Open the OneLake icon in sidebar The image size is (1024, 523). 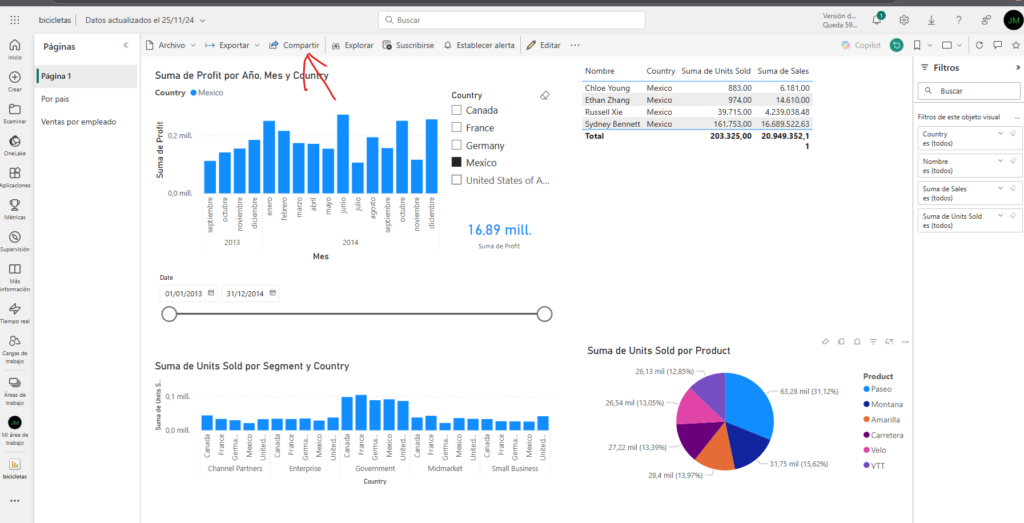(x=15, y=142)
